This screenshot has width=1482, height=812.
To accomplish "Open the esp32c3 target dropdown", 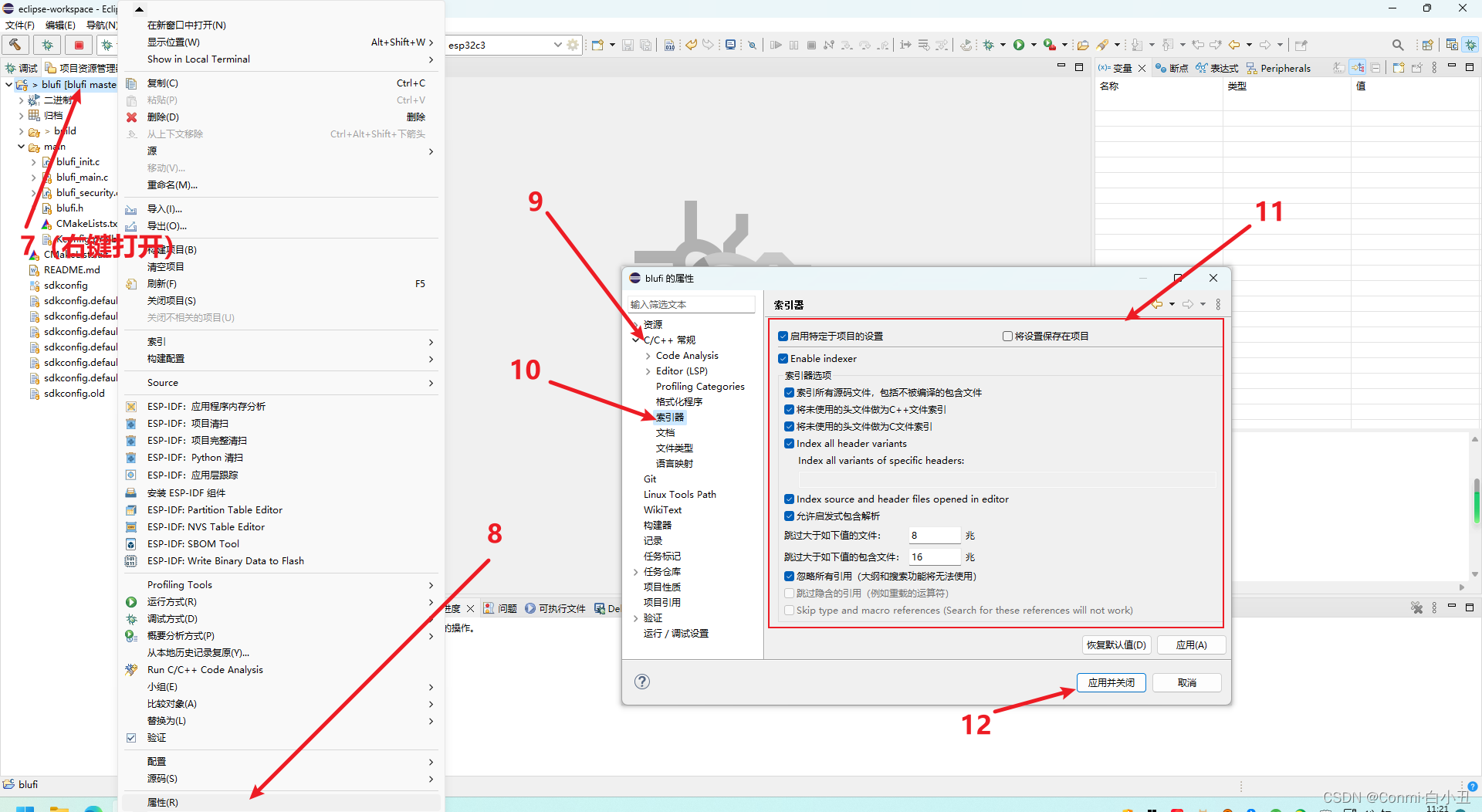I will [557, 45].
